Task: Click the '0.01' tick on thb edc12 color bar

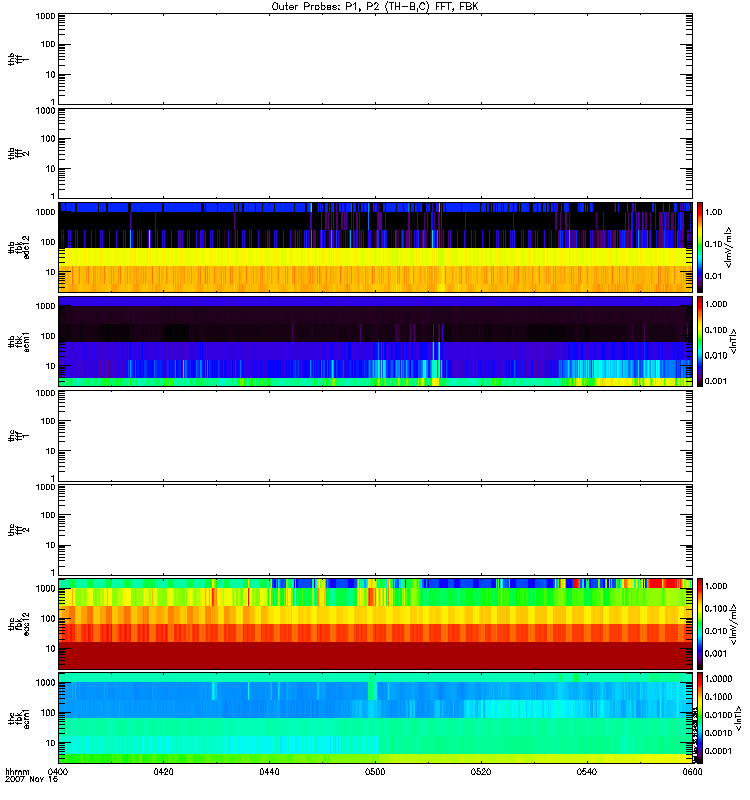Action: [x=714, y=277]
